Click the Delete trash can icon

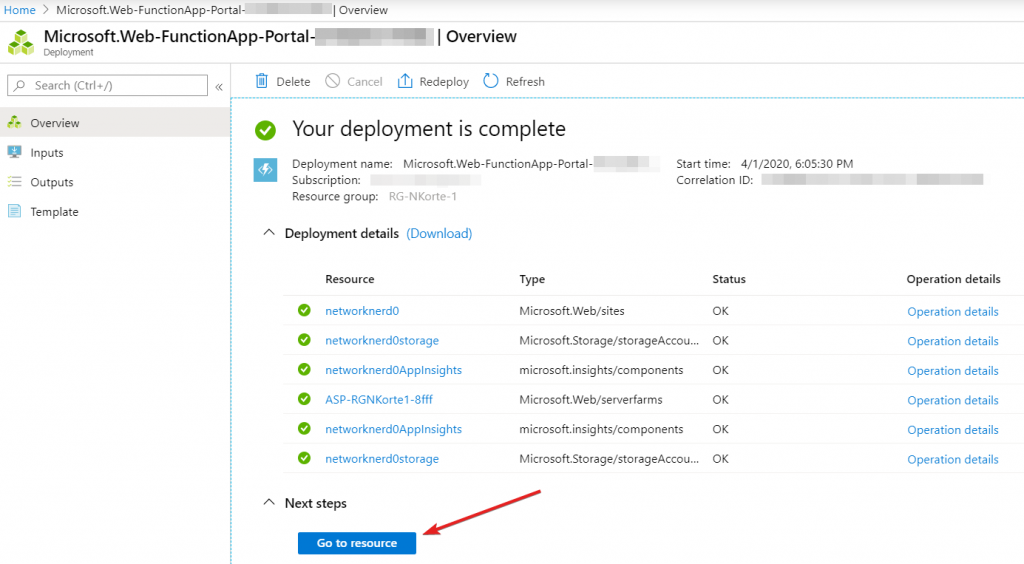(261, 81)
